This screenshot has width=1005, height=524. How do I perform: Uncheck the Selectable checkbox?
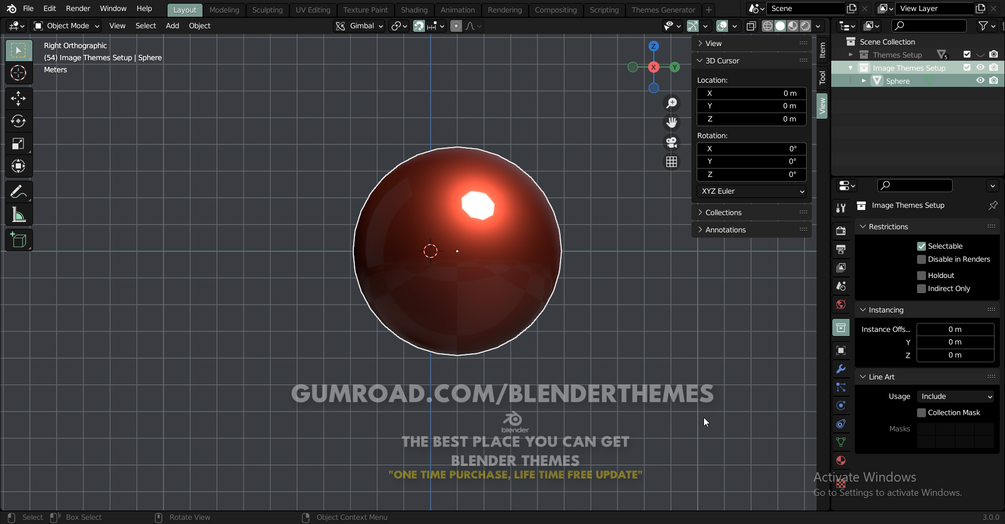coord(922,246)
